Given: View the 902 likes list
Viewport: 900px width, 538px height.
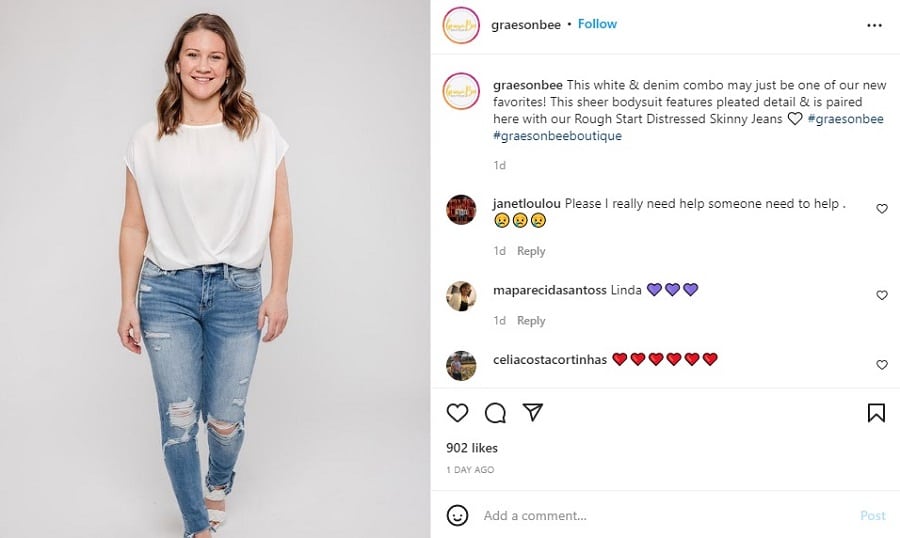Looking at the screenshot, I should tap(472, 448).
